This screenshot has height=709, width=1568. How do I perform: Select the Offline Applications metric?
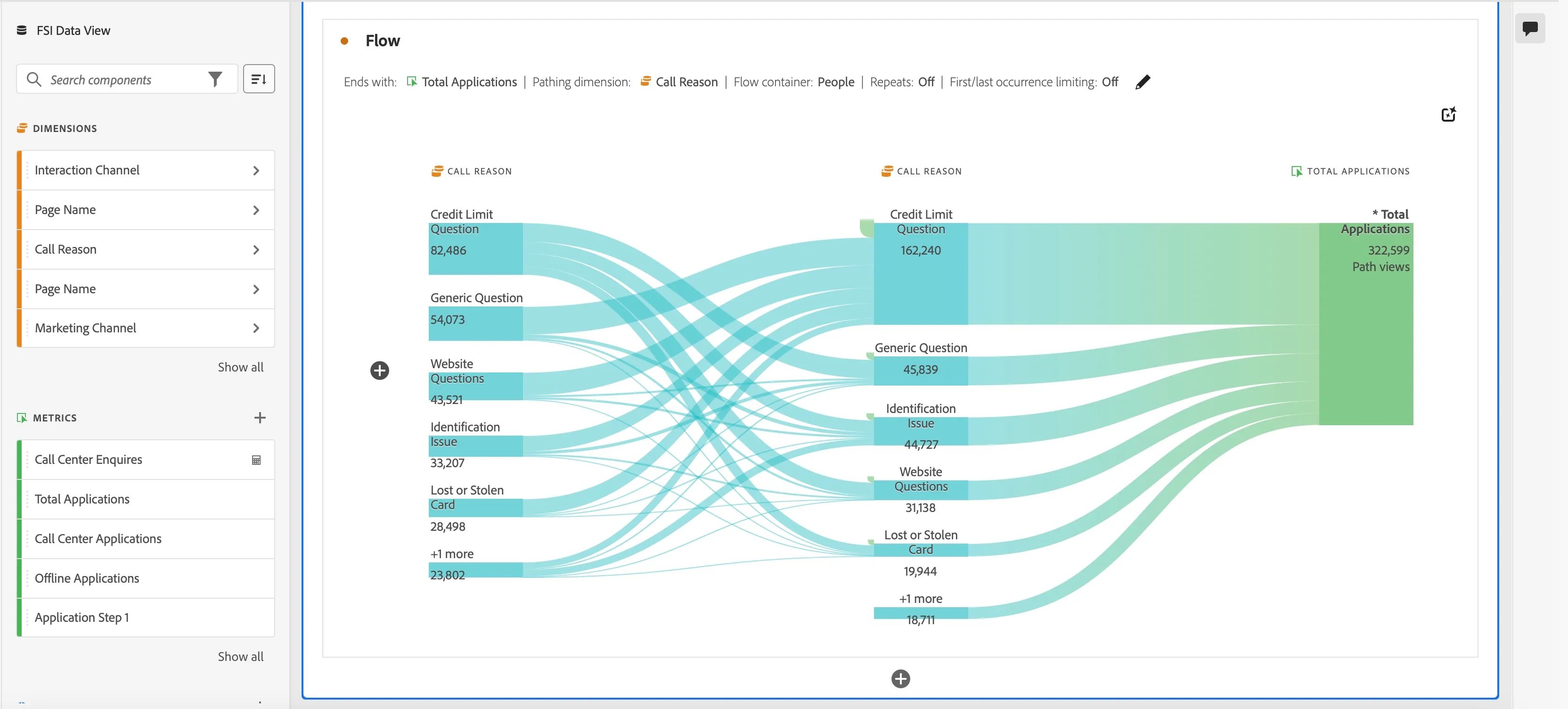point(146,578)
